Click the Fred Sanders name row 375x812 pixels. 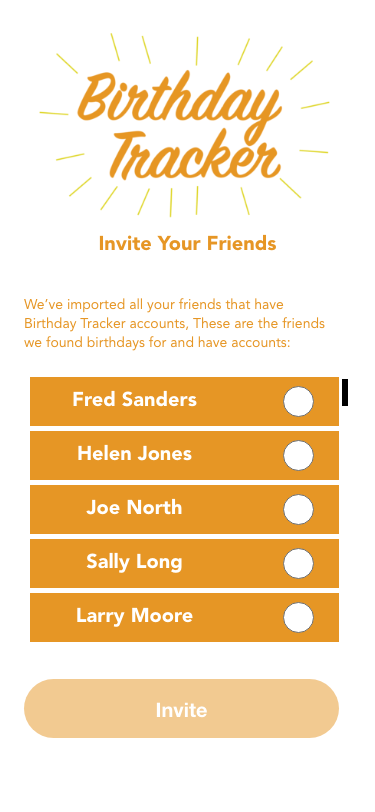click(184, 401)
